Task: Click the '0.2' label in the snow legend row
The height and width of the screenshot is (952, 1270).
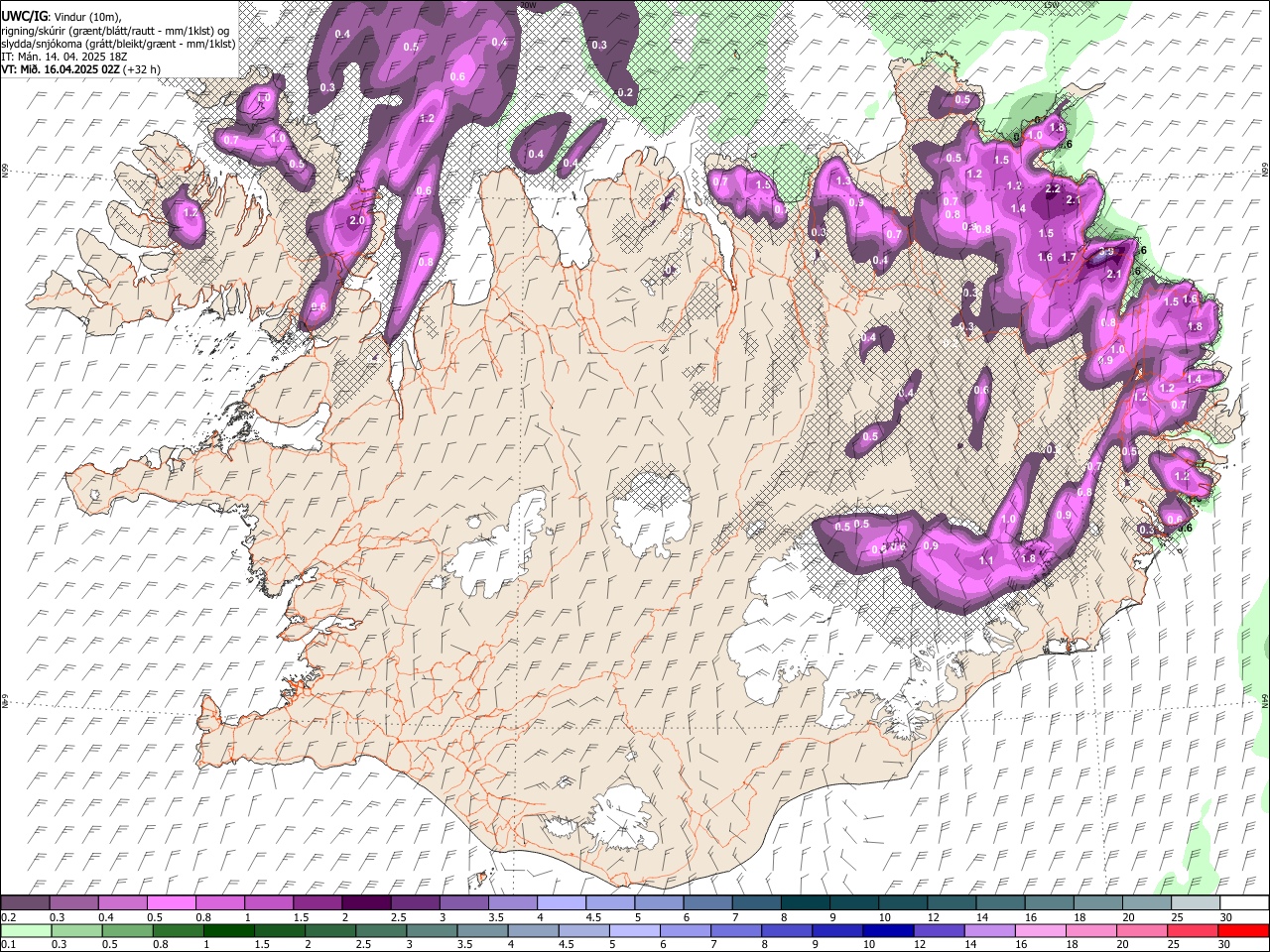Action: coord(8,917)
